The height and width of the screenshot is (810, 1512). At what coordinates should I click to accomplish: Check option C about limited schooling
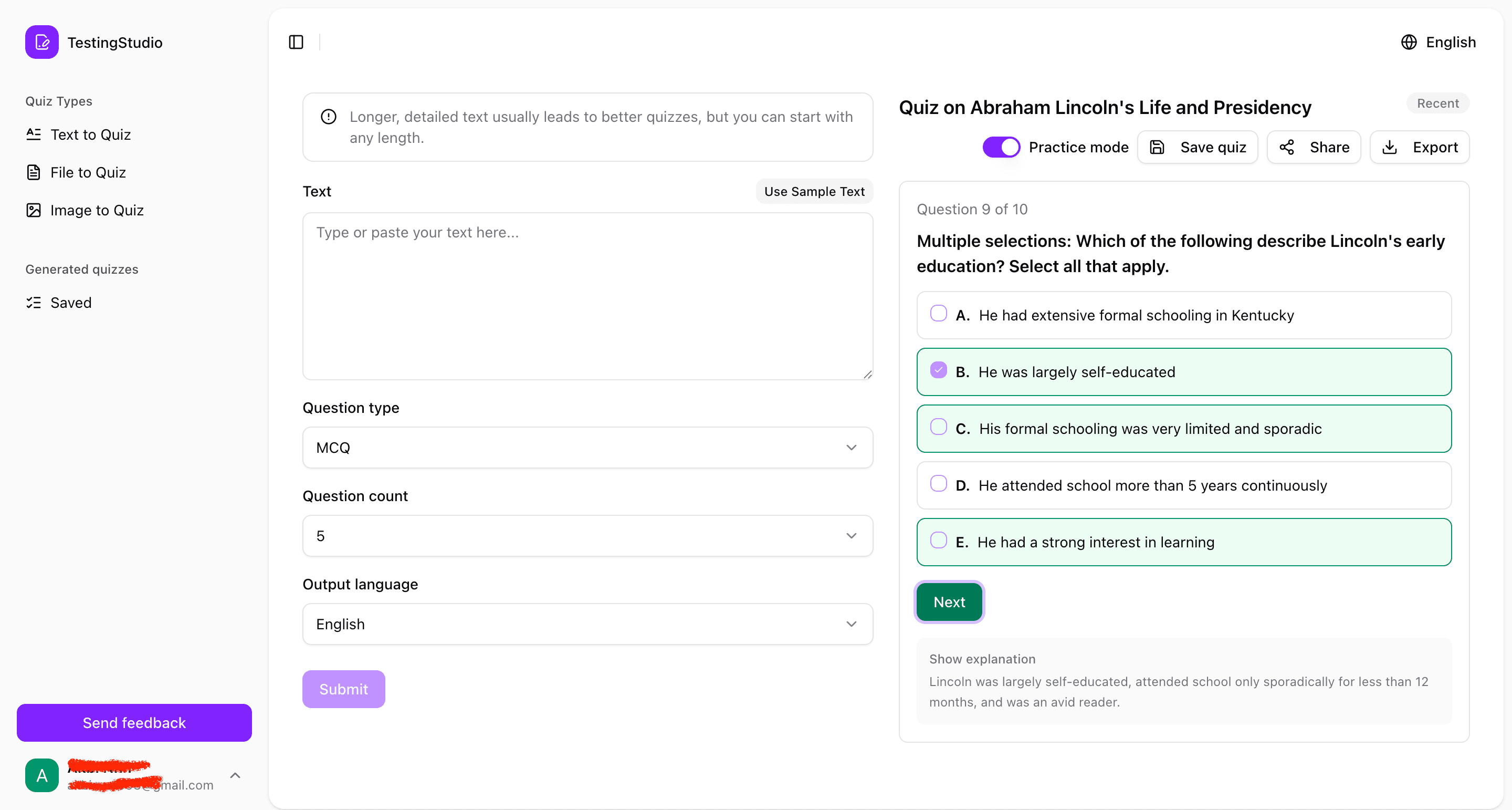point(938,427)
